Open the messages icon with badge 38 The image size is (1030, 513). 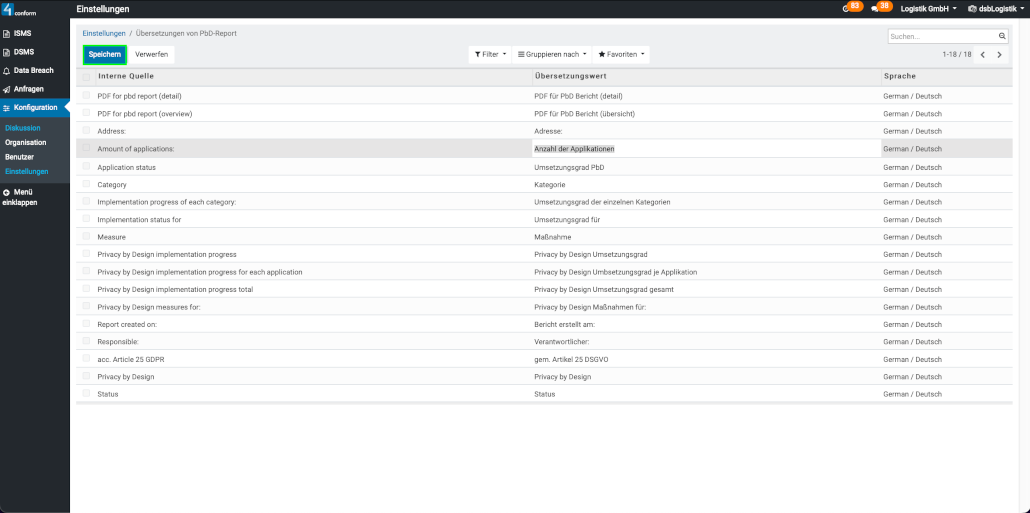click(880, 8)
